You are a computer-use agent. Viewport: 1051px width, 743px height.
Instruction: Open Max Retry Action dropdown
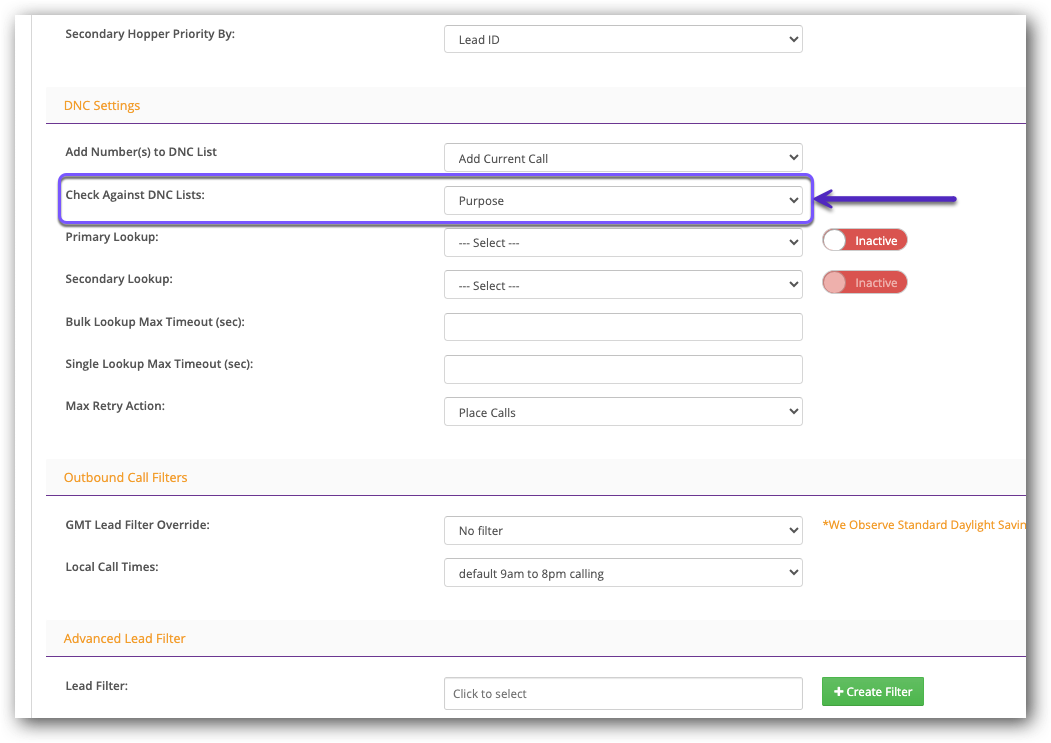click(622, 412)
